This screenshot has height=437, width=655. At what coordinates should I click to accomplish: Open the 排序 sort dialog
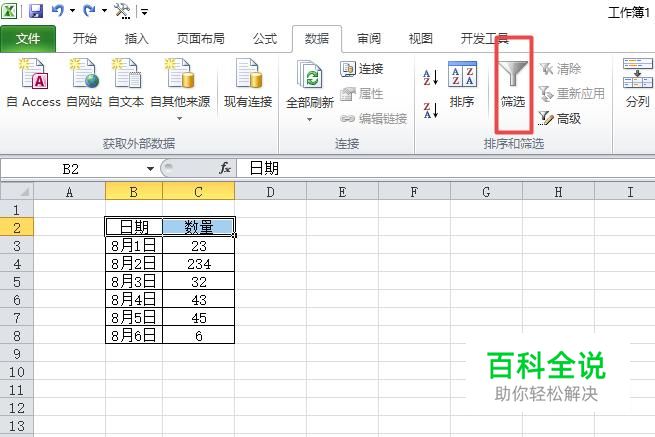(462, 84)
